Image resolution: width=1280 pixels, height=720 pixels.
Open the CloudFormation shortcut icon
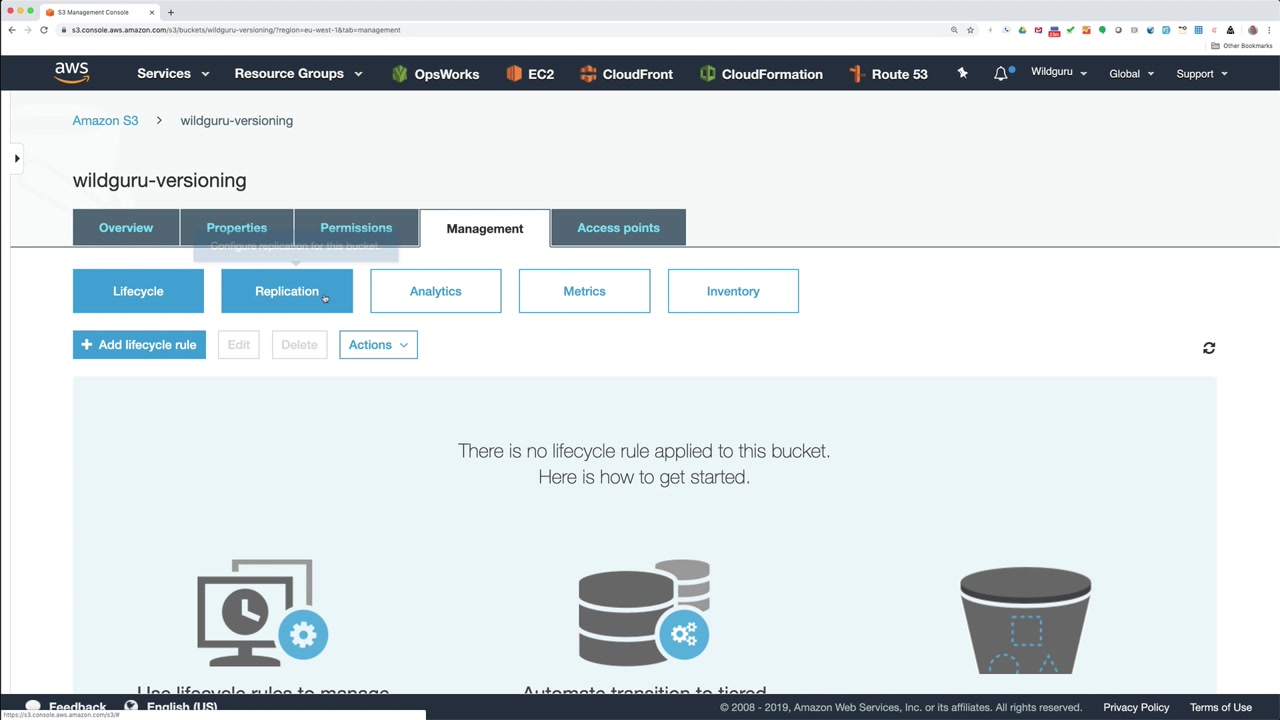(x=708, y=74)
